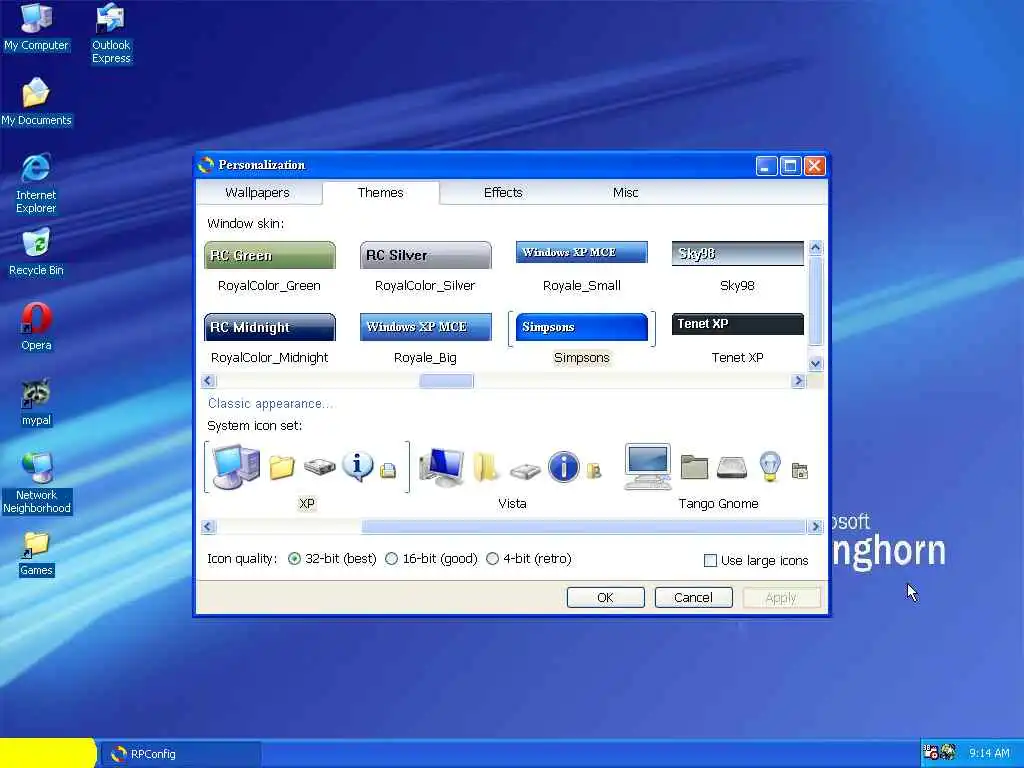Click skin list horizontal scrollbar thumb
This screenshot has height=768, width=1024.
click(x=446, y=381)
